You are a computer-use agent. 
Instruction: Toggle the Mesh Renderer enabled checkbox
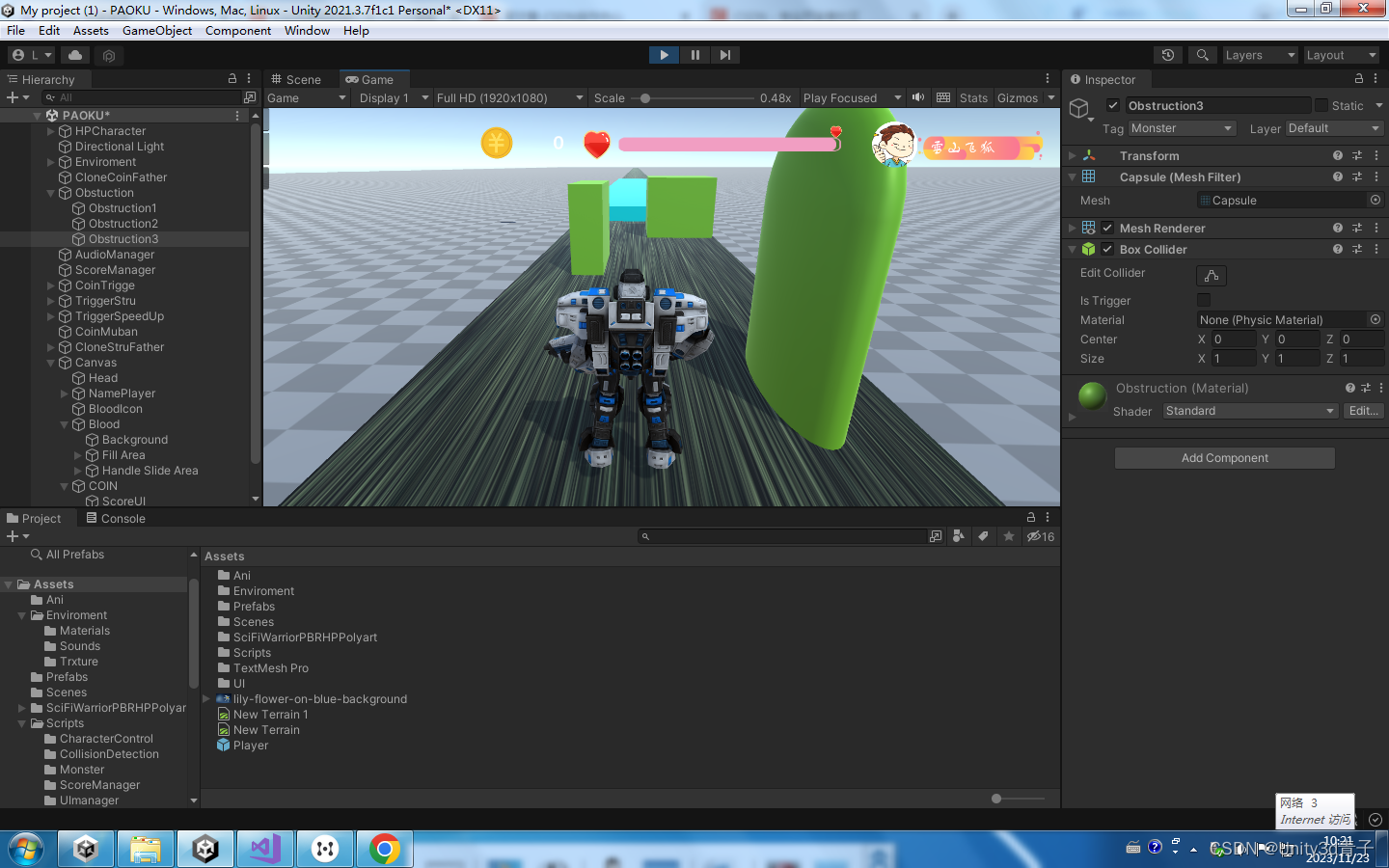(1107, 228)
